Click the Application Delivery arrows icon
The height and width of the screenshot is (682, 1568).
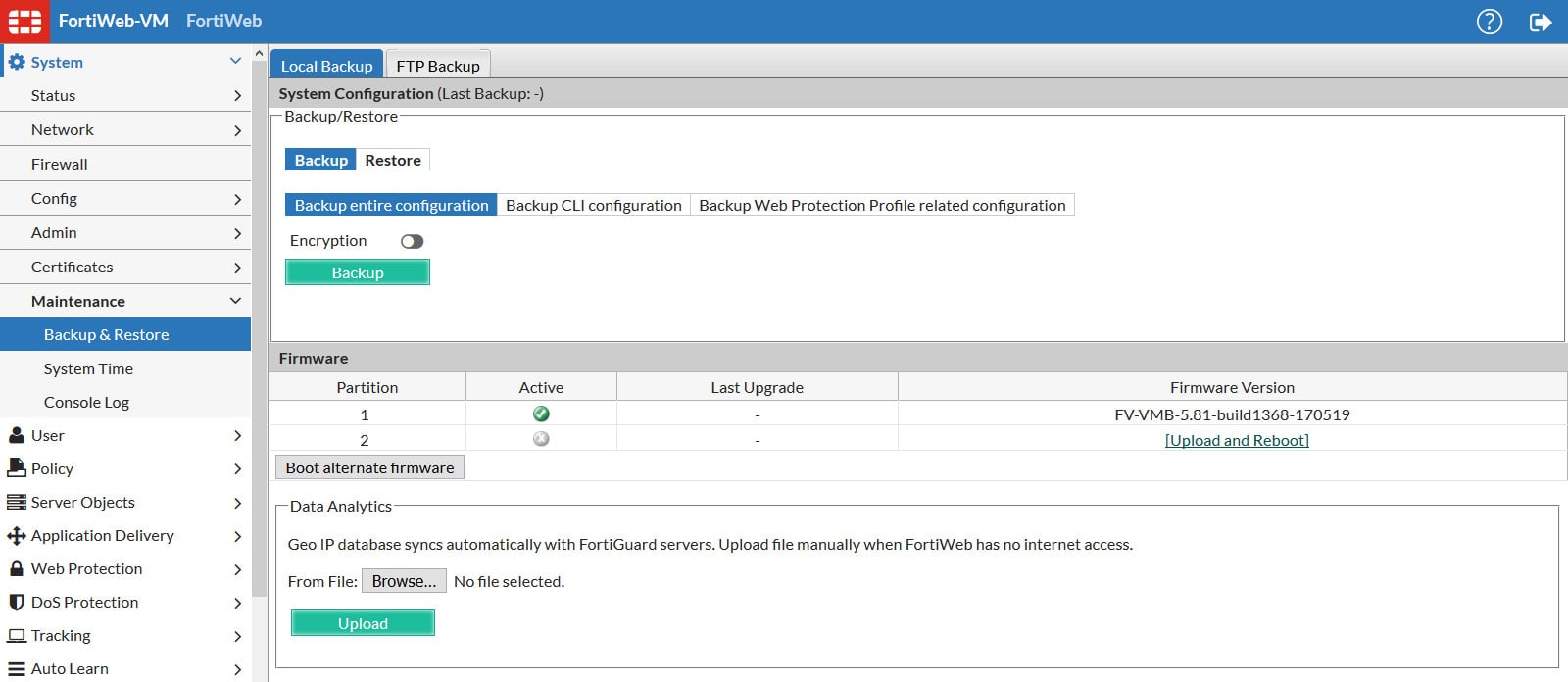(x=17, y=535)
